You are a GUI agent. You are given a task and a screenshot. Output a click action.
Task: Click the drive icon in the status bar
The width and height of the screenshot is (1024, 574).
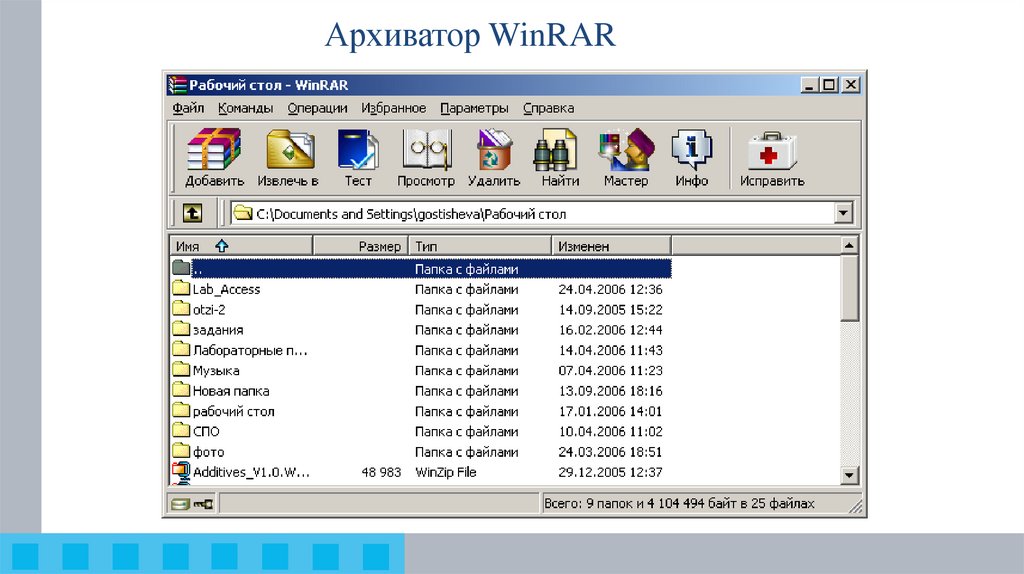tap(180, 503)
